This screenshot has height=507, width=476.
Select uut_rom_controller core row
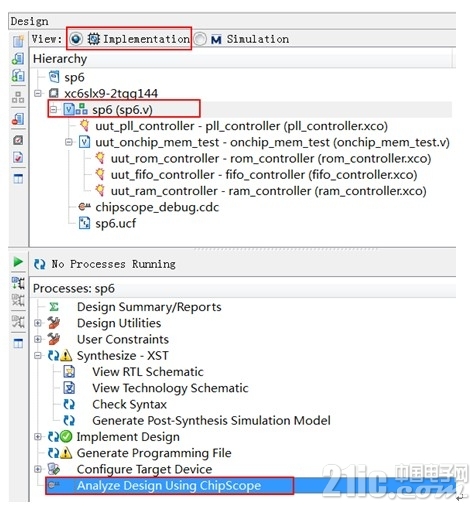click(271, 158)
